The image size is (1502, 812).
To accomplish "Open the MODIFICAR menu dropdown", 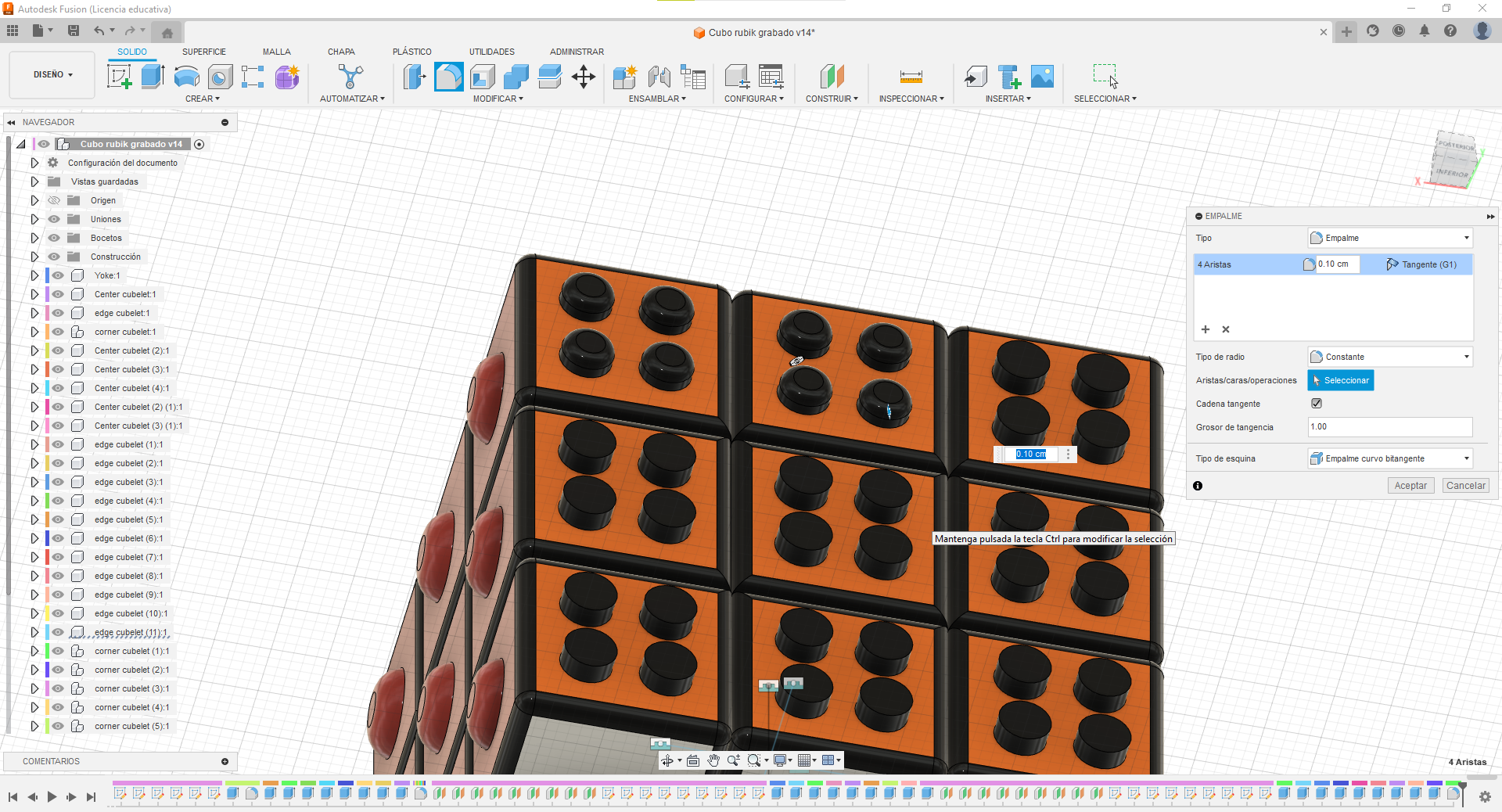I will coord(498,99).
